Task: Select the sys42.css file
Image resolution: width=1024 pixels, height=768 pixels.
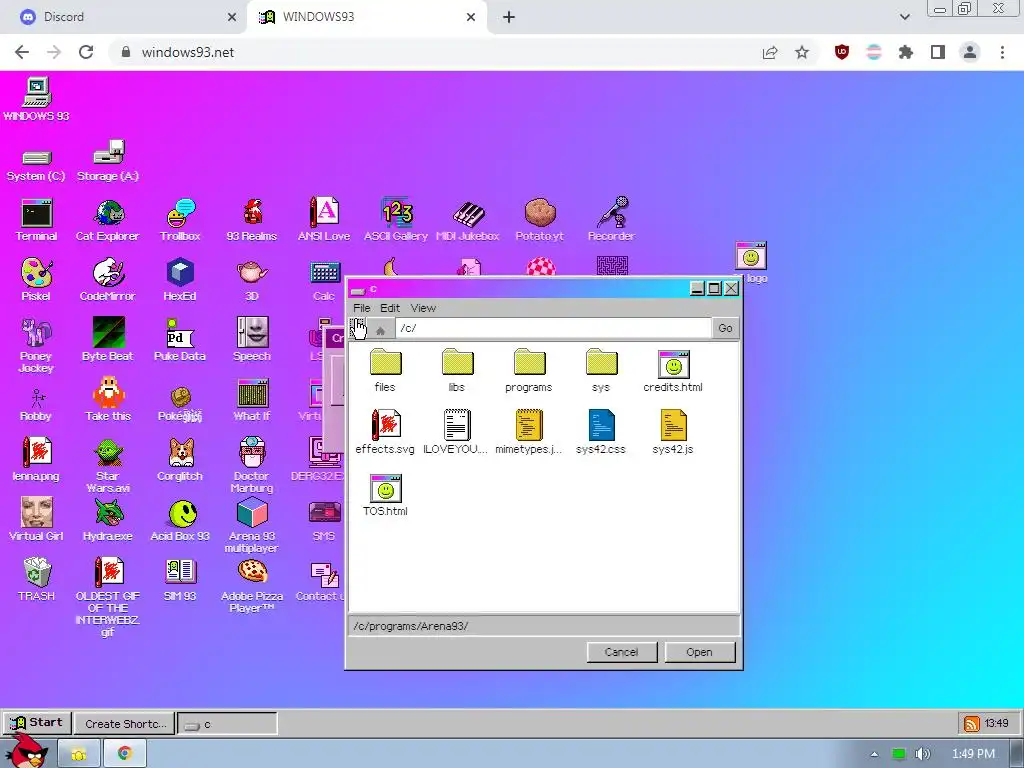Action: click(x=601, y=432)
